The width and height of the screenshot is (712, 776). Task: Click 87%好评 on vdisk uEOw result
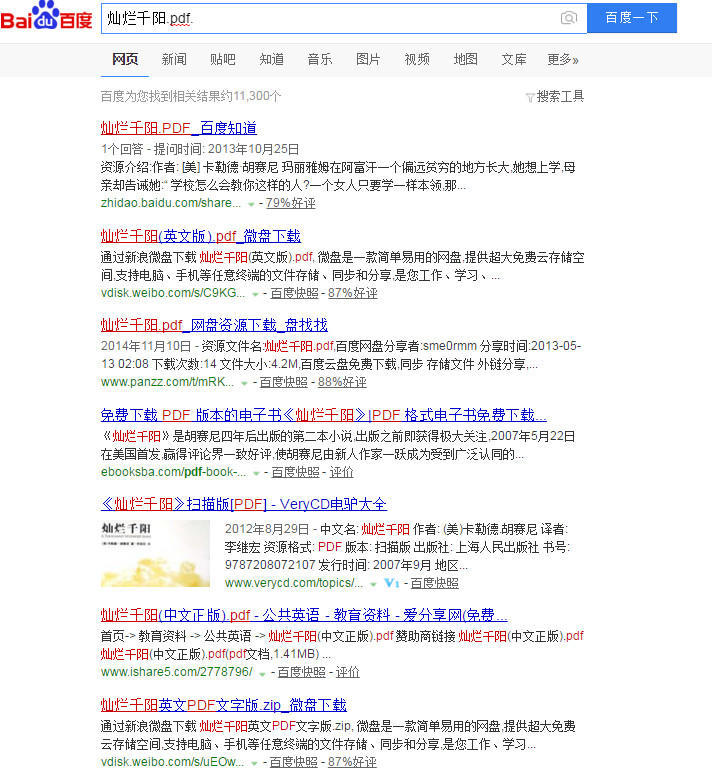click(x=352, y=762)
